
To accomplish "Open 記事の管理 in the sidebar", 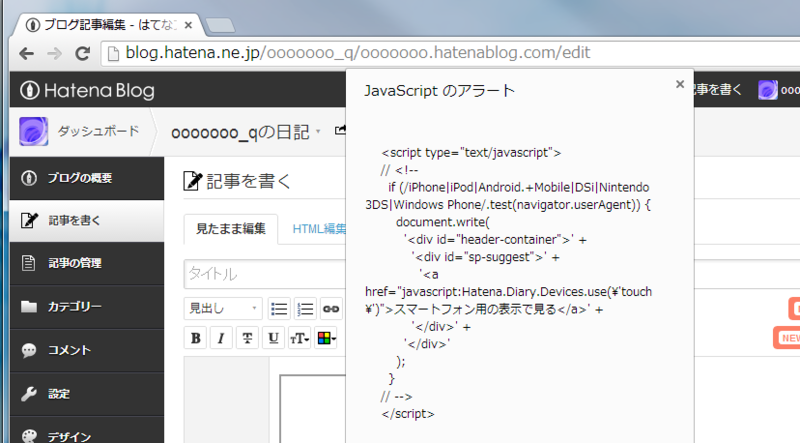I will [87, 263].
